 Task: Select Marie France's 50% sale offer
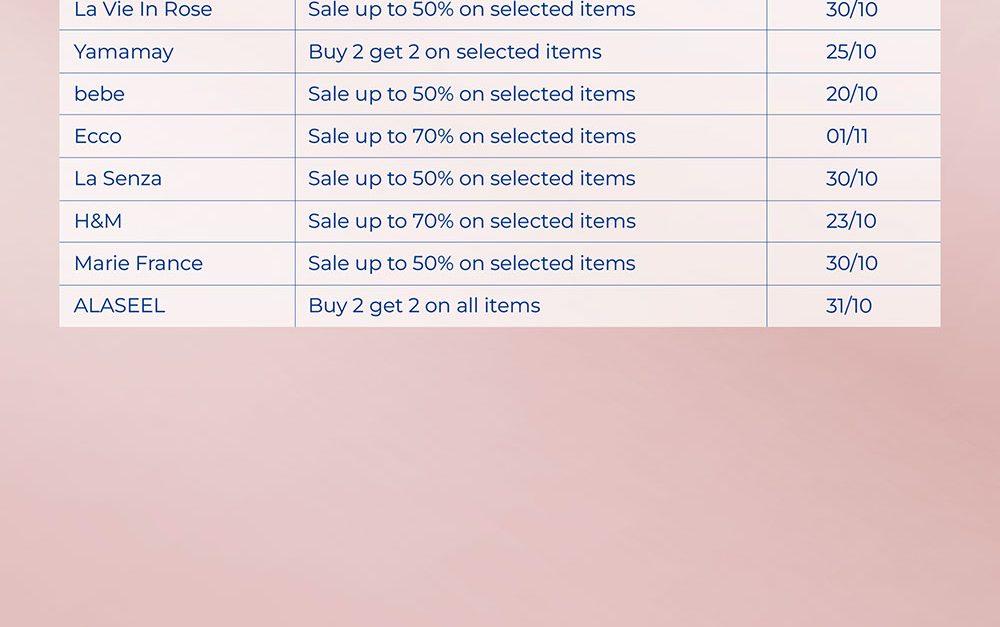[x=472, y=263]
